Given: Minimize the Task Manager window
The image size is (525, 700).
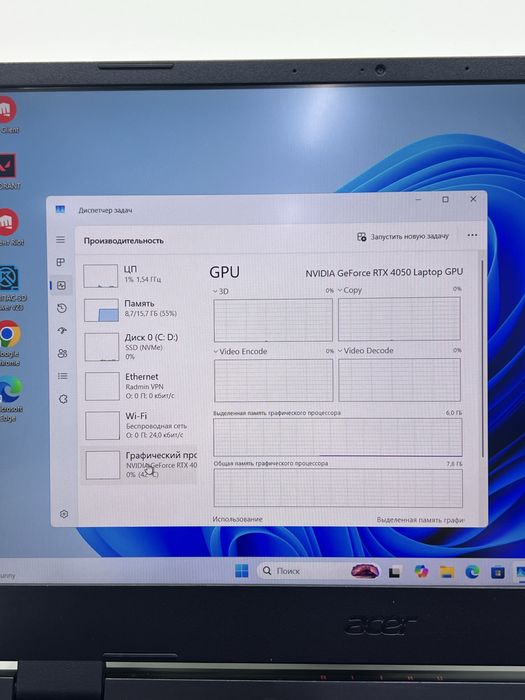Looking at the screenshot, I should pos(418,200).
